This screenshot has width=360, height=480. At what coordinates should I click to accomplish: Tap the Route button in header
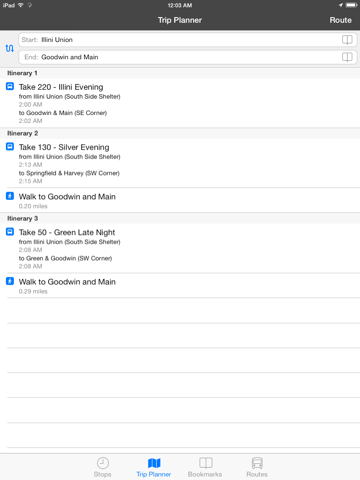pyautogui.click(x=341, y=20)
